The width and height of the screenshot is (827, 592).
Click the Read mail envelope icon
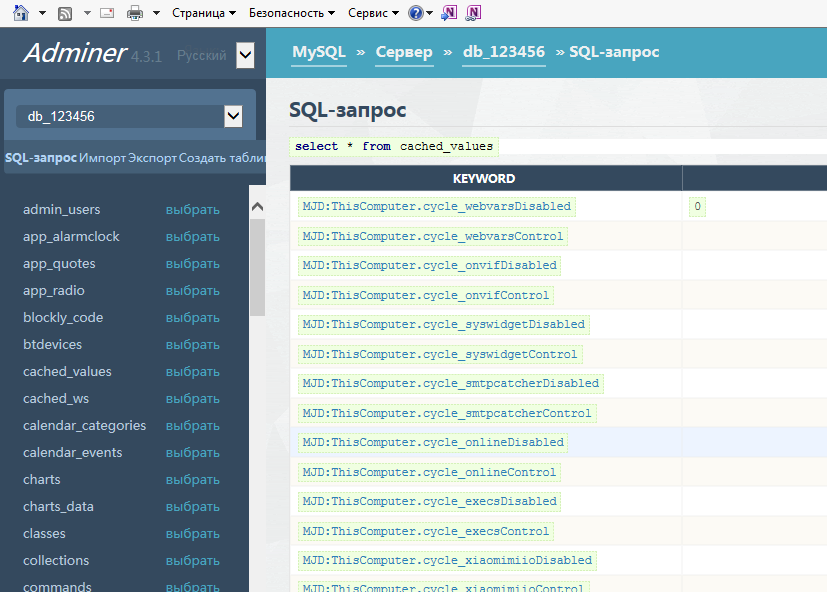pos(107,13)
